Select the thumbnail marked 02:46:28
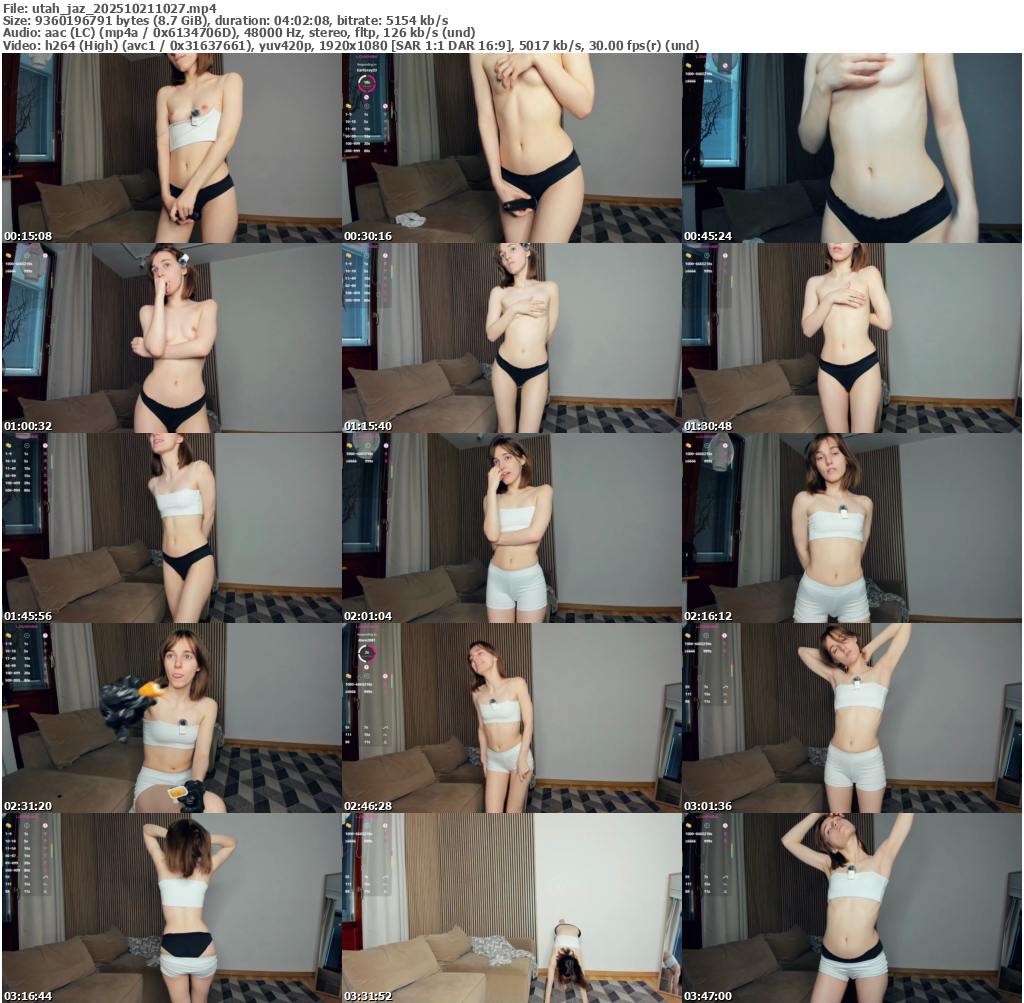Image resolution: width=1024 pixels, height=1003 pixels. (x=511, y=718)
